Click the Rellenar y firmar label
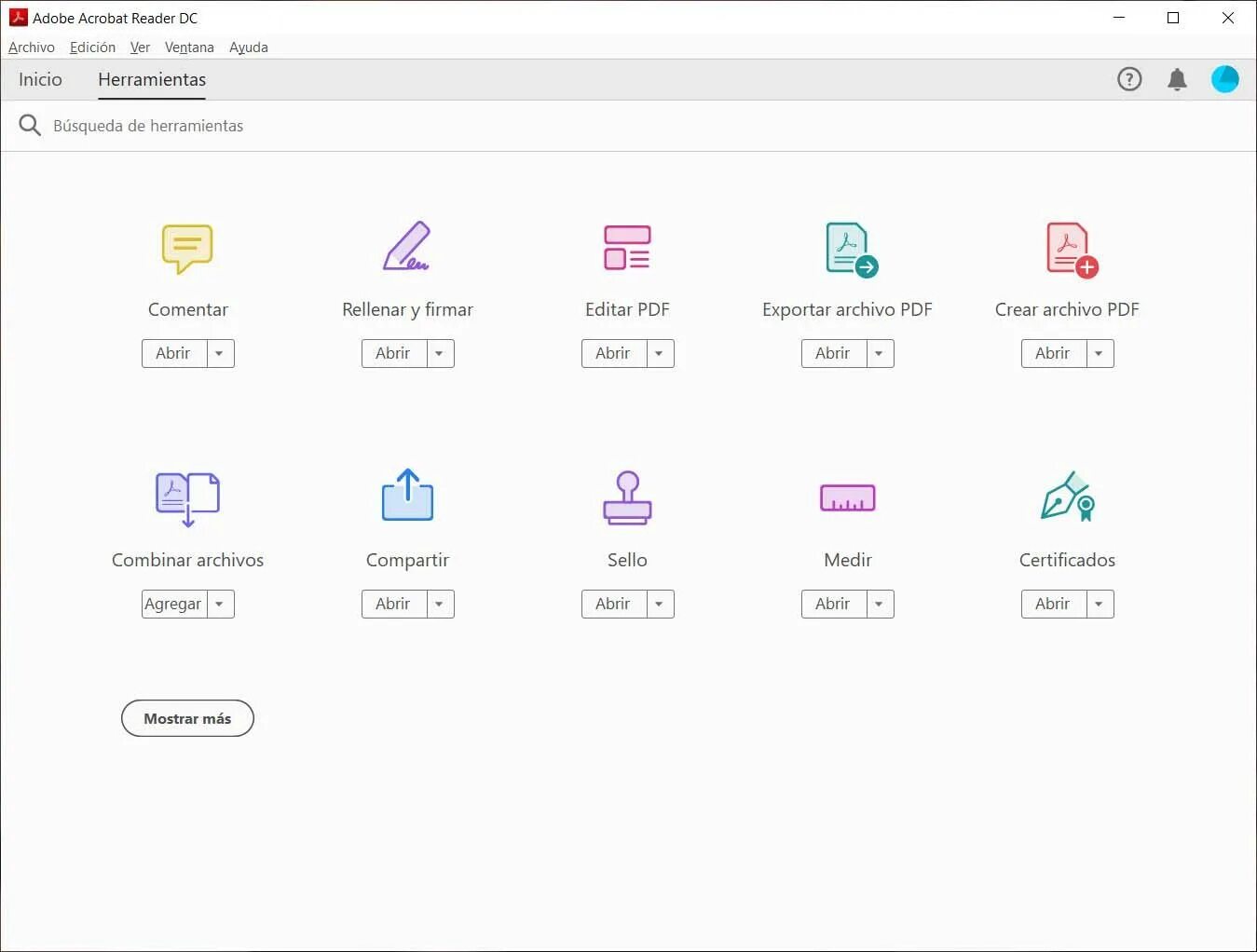The height and width of the screenshot is (952, 1257). click(407, 309)
